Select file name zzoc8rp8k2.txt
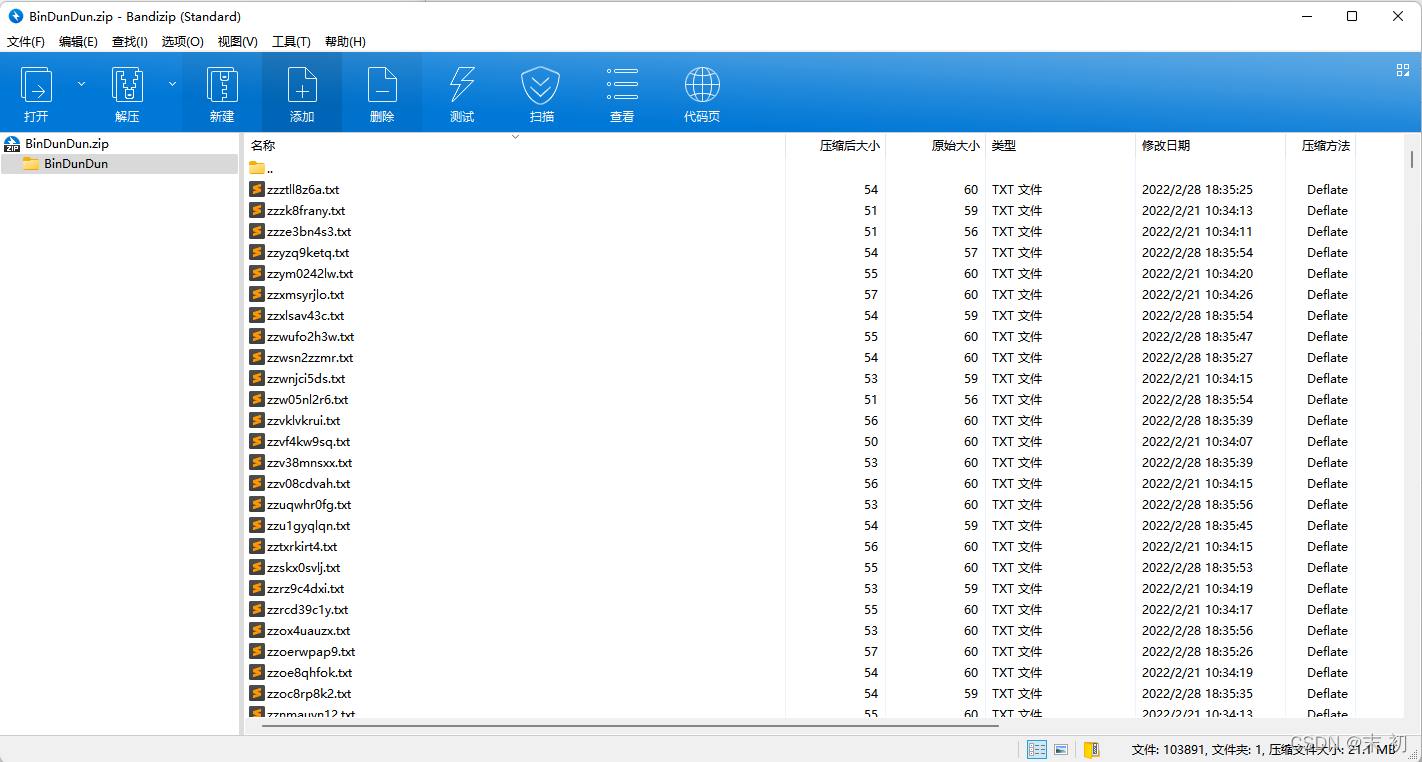The height and width of the screenshot is (762, 1422). [x=309, y=694]
